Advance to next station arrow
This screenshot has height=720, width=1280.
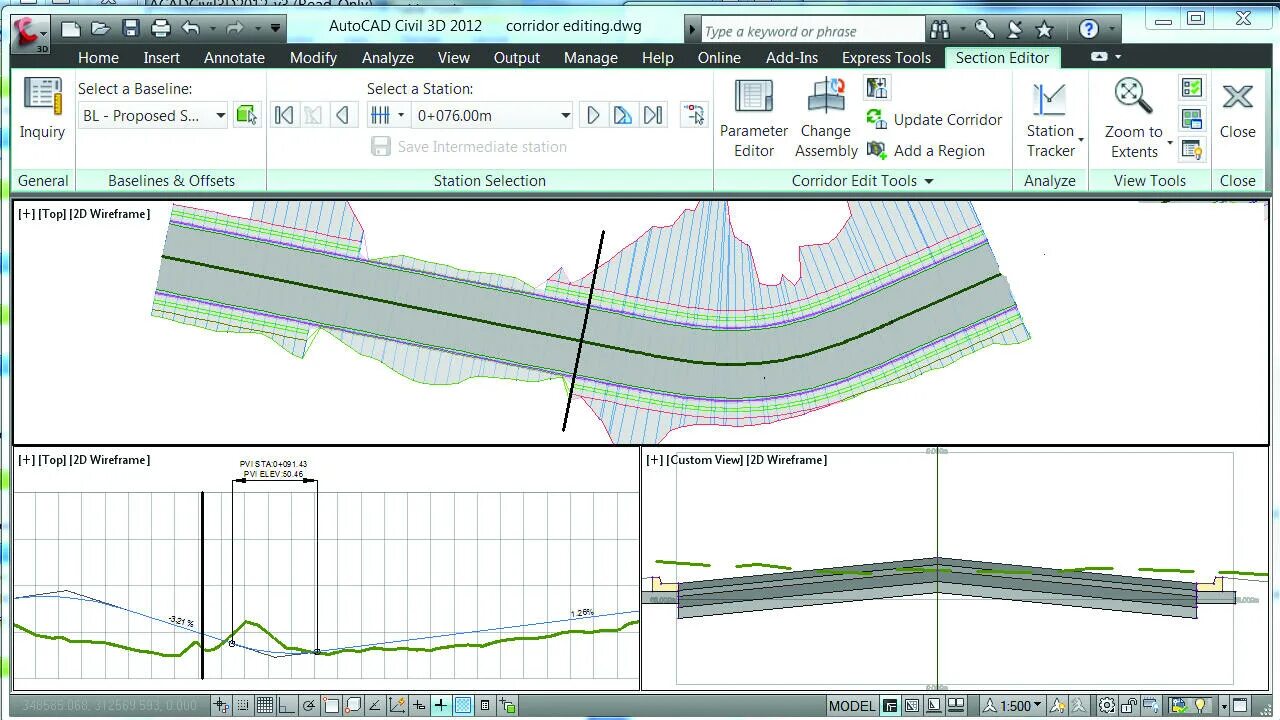593,115
